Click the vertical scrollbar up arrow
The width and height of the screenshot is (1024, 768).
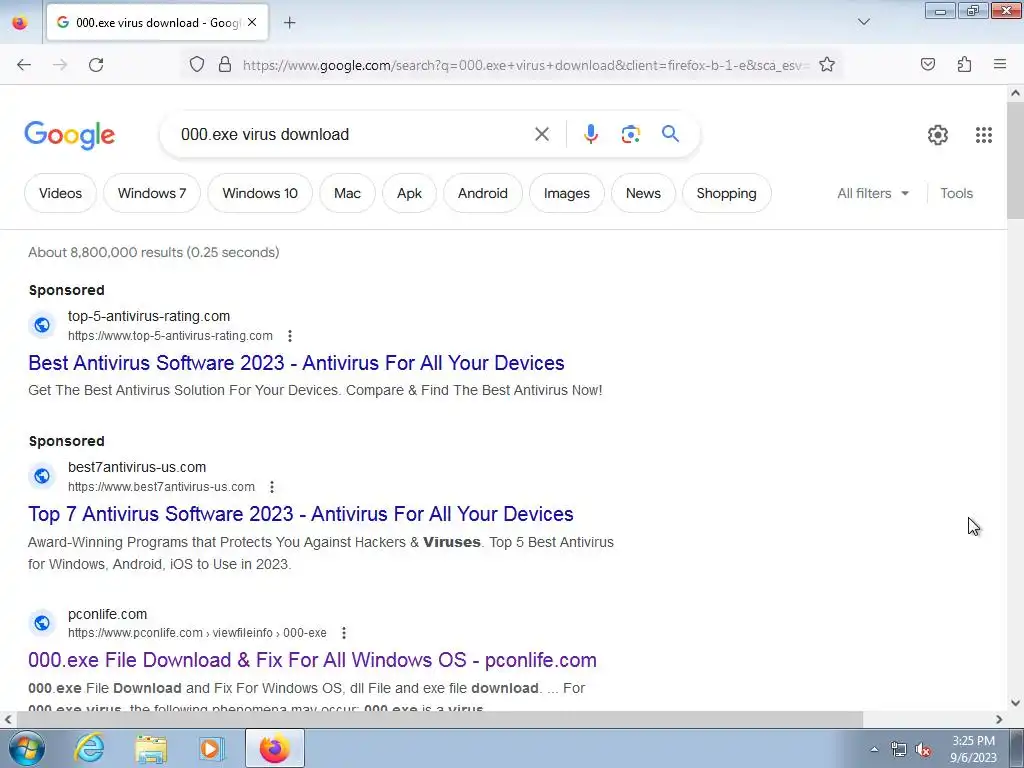click(x=1016, y=93)
